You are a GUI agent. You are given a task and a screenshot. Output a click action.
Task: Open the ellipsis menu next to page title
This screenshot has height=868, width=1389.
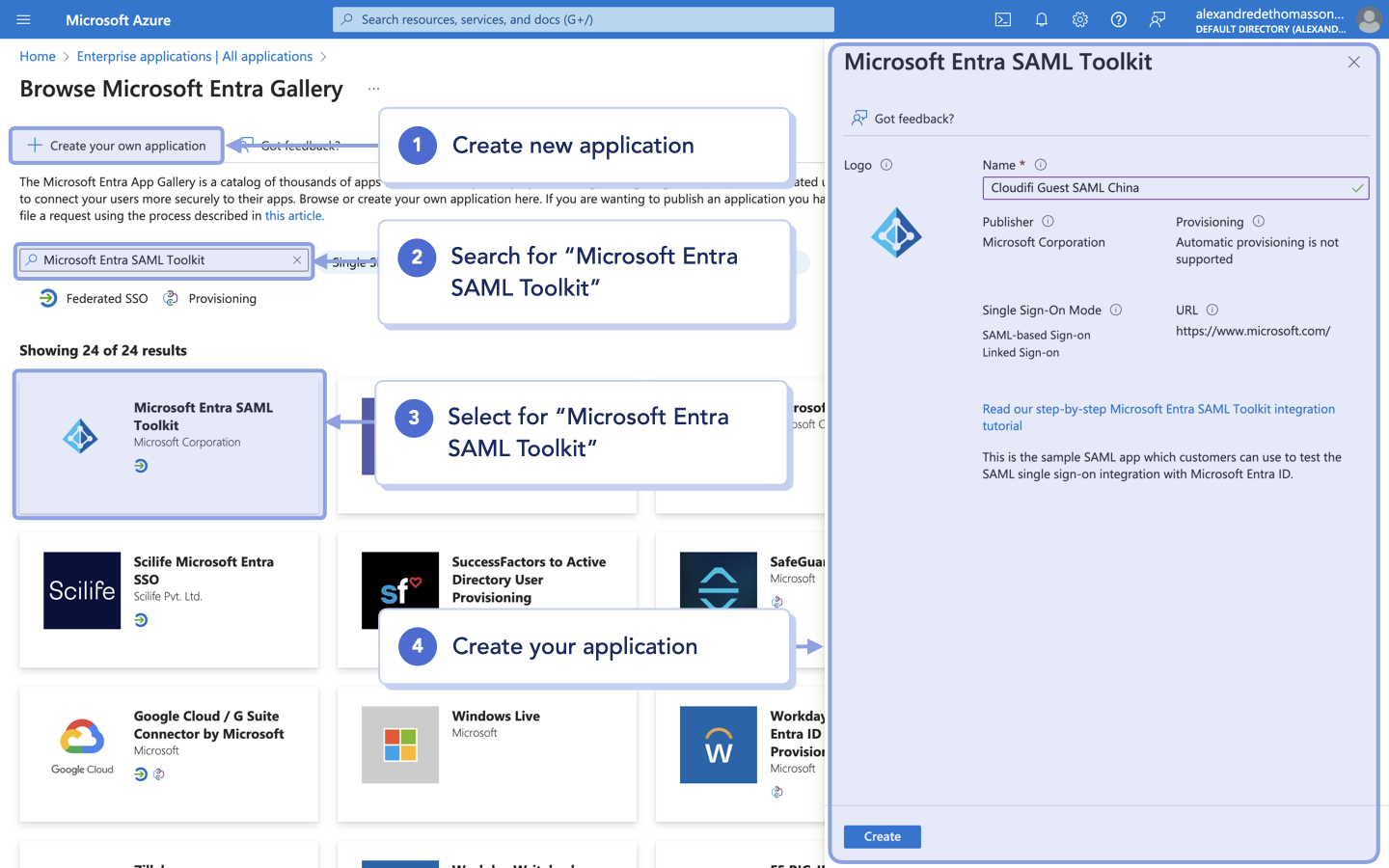[371, 88]
